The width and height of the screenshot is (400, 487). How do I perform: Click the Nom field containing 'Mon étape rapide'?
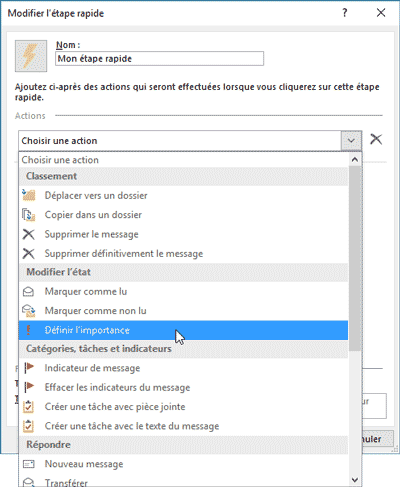click(x=159, y=59)
